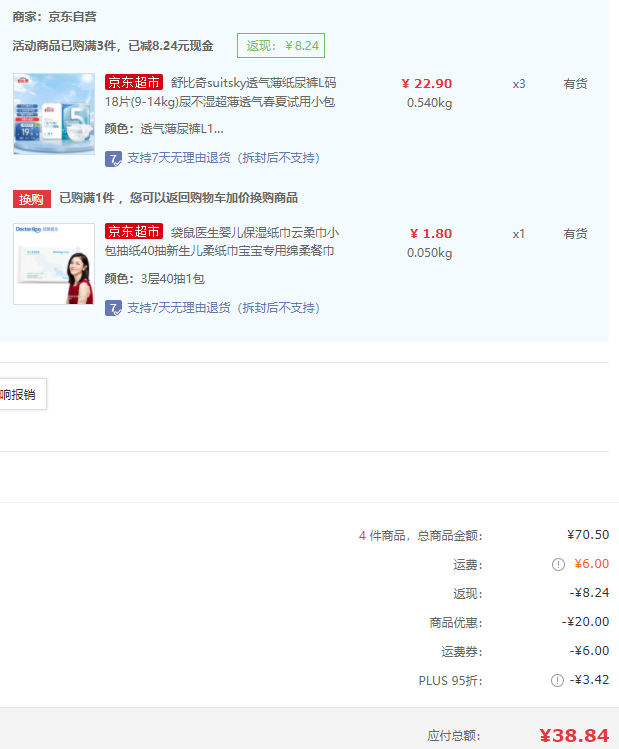Screen dimensions: 619x749
Task: Click the info icon beside 运费 ¥6.00
Action: point(558,565)
